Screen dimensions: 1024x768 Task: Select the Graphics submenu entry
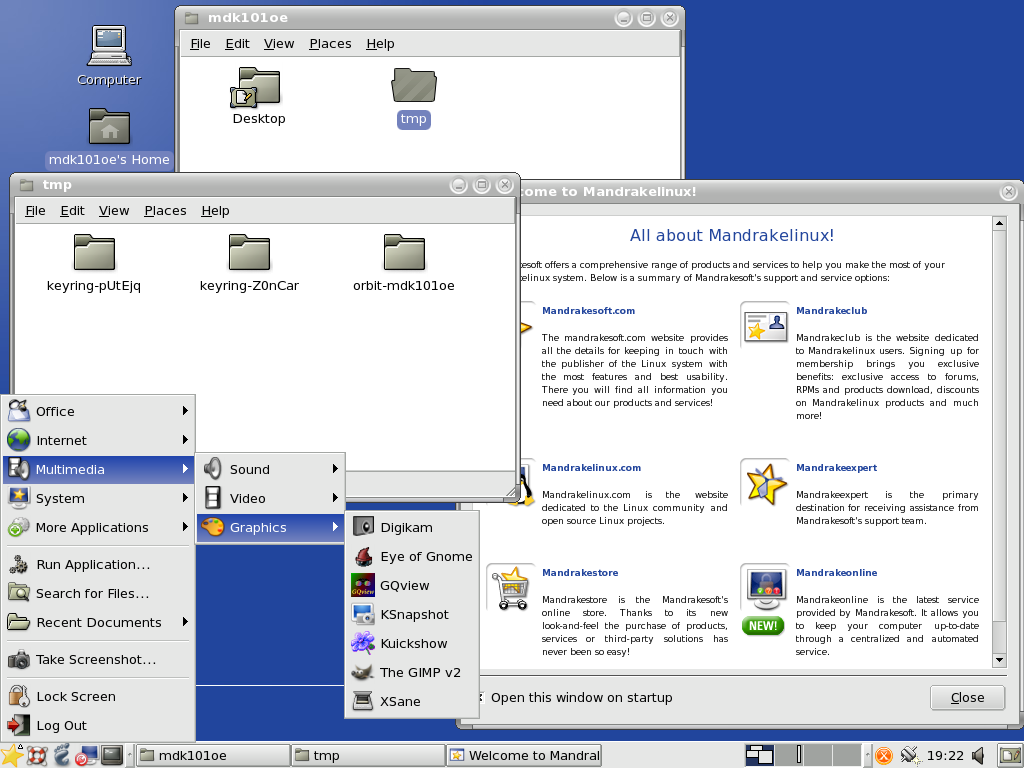(x=270, y=528)
